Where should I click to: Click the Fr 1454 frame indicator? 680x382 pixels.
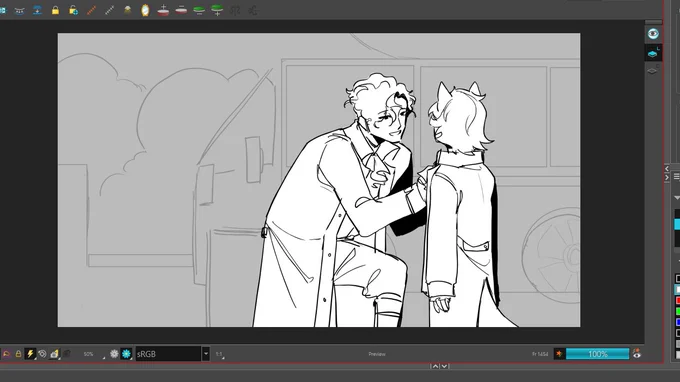click(x=540, y=354)
